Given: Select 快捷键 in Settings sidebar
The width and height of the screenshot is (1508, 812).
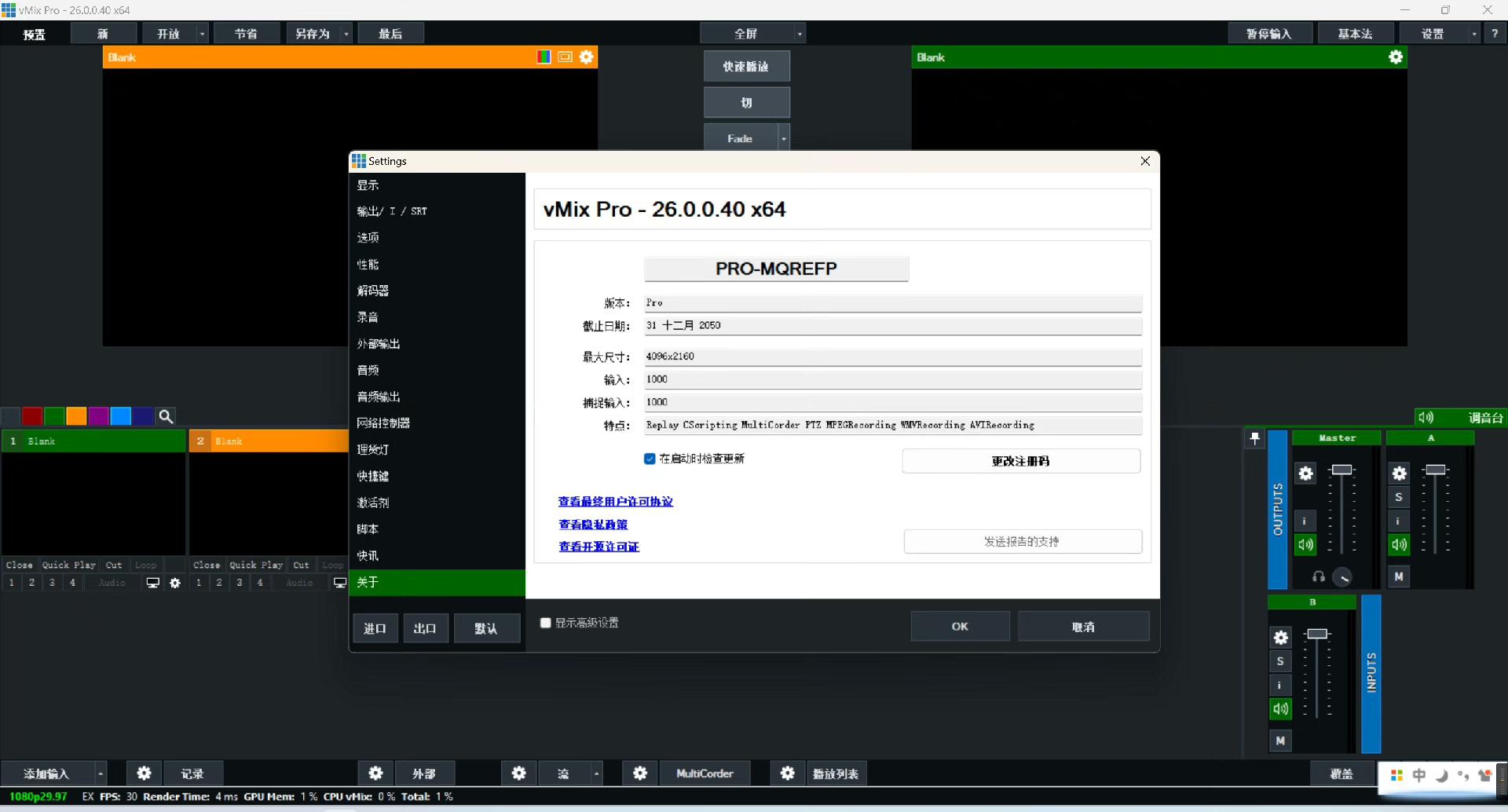Looking at the screenshot, I should point(437,476).
